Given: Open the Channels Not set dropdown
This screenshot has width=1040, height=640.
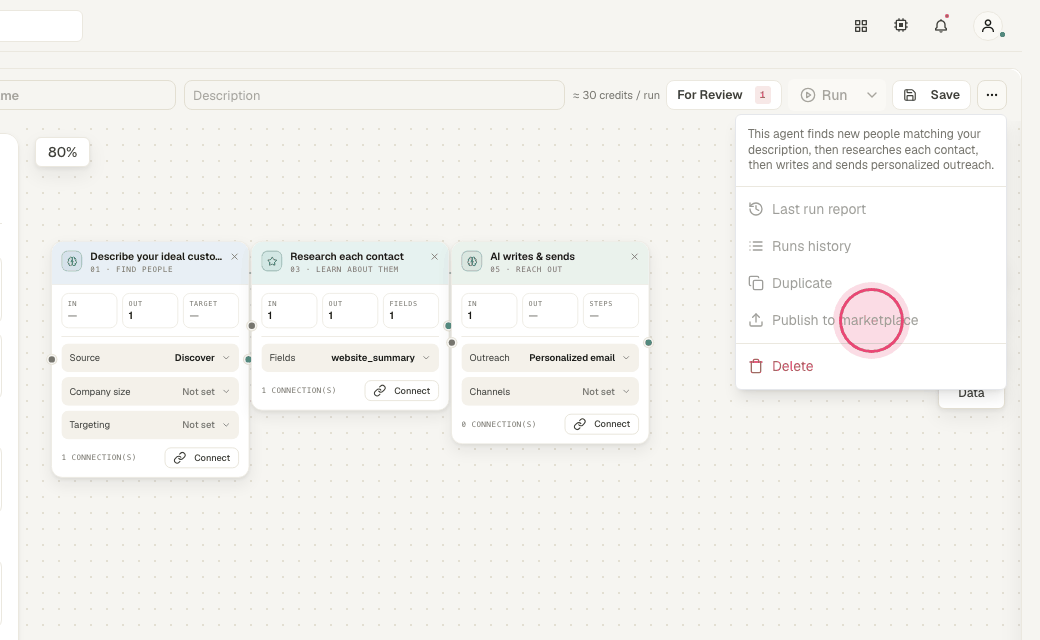Looking at the screenshot, I should point(550,391).
